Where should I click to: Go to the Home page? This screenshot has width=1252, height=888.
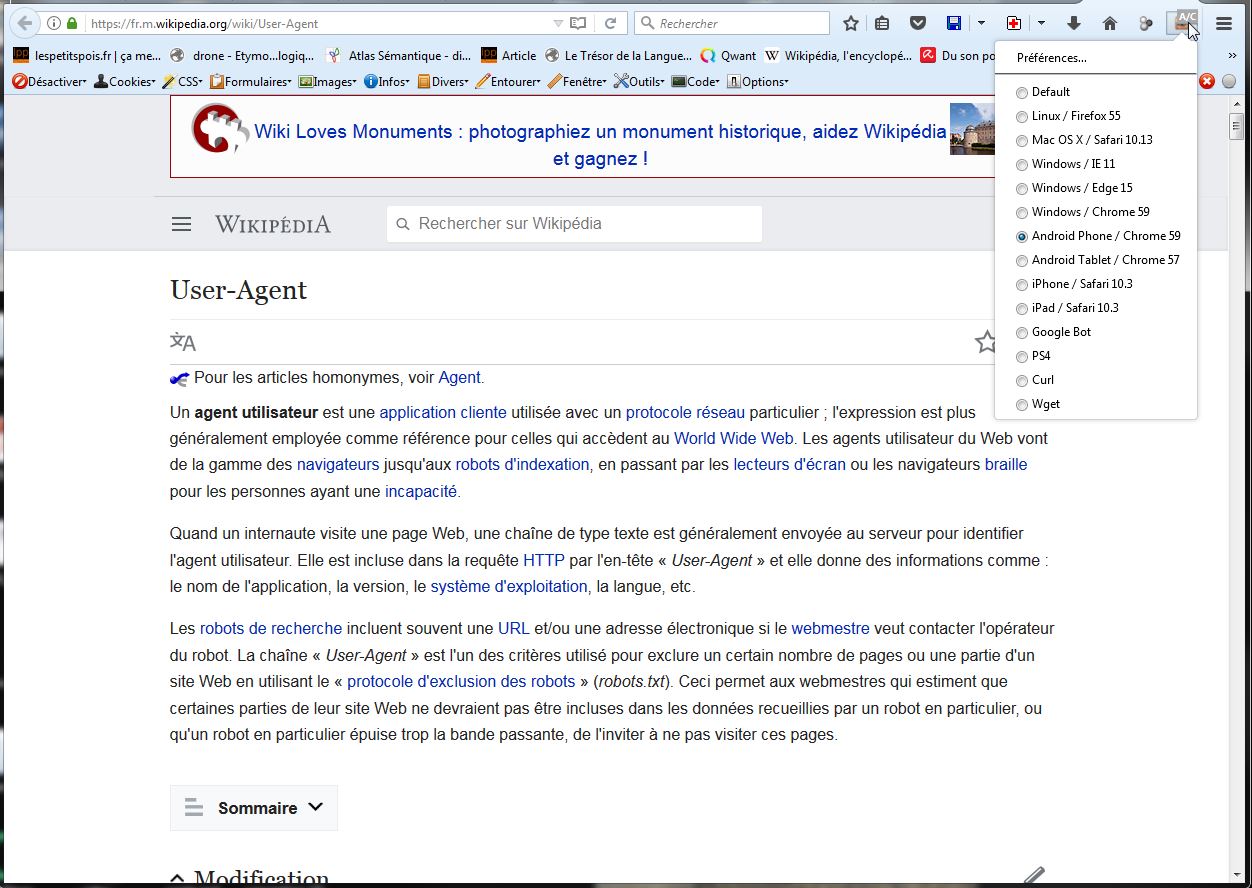pyautogui.click(x=1110, y=23)
